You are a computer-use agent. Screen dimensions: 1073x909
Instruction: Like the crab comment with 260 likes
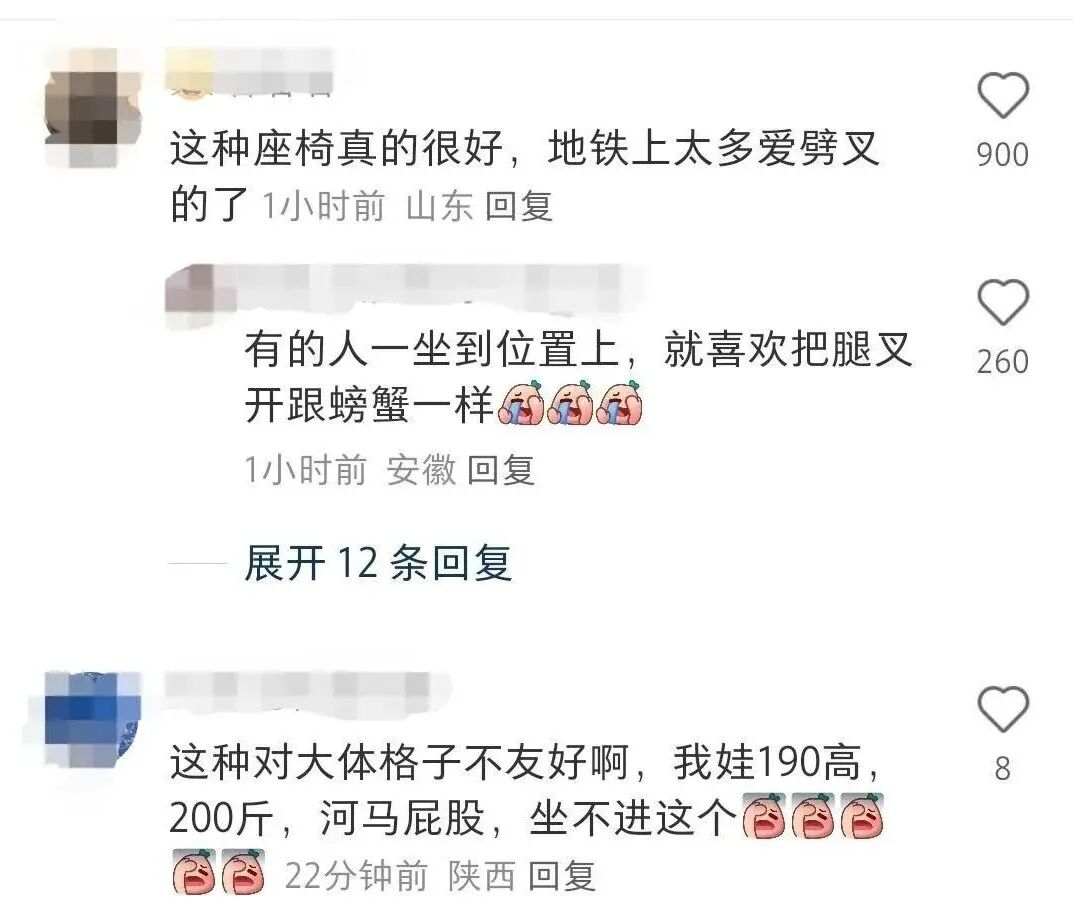pos(1003,302)
